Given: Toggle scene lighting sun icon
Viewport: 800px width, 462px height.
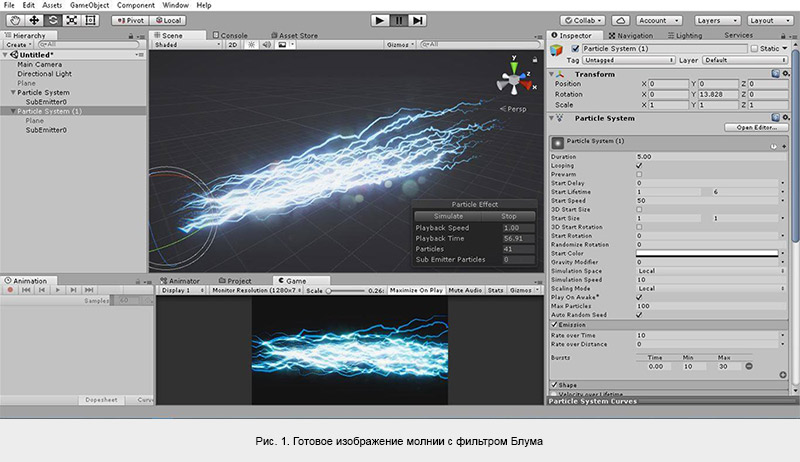Looking at the screenshot, I should [x=250, y=44].
